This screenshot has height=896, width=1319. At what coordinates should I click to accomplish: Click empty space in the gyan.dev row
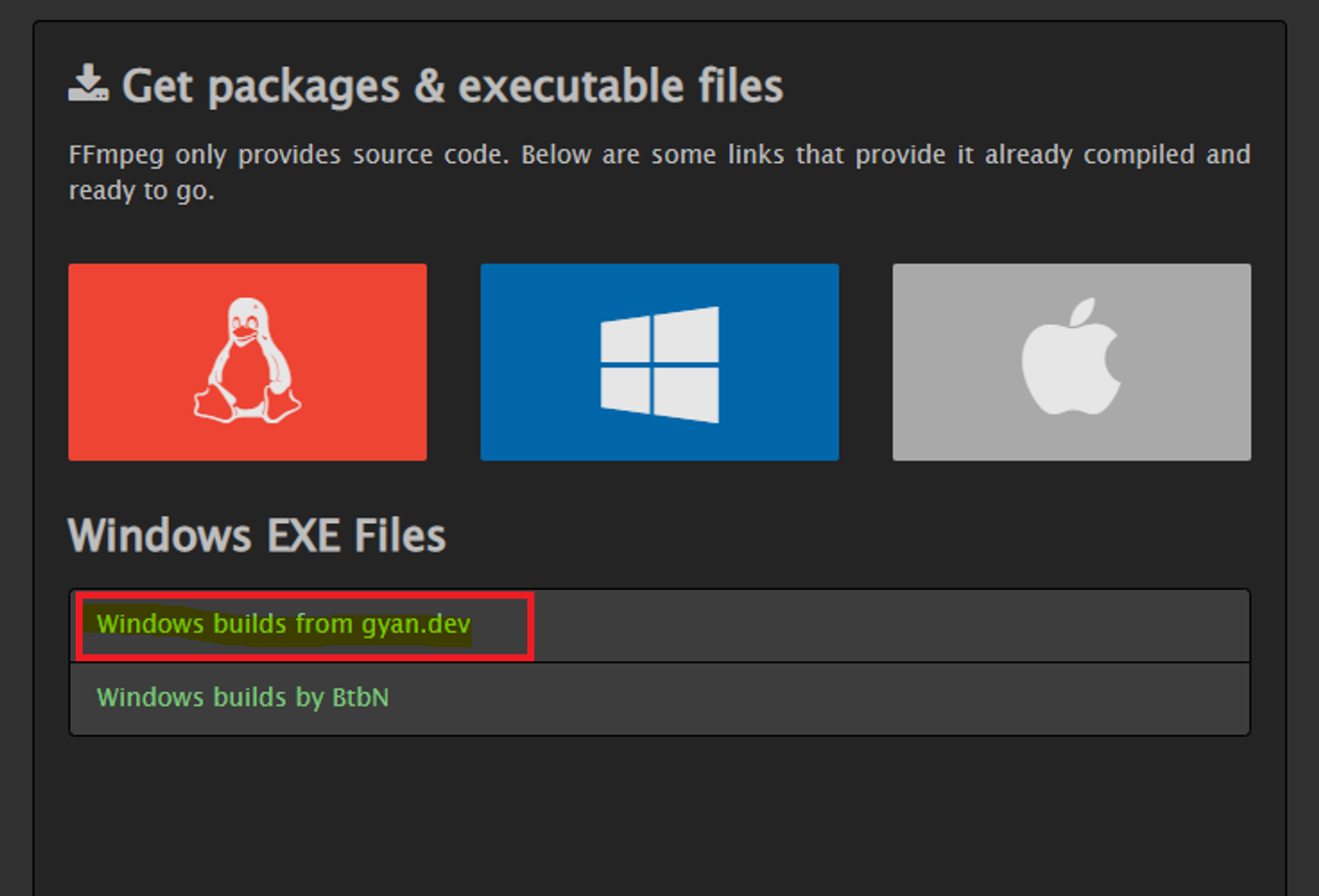pyautogui.click(x=890, y=626)
